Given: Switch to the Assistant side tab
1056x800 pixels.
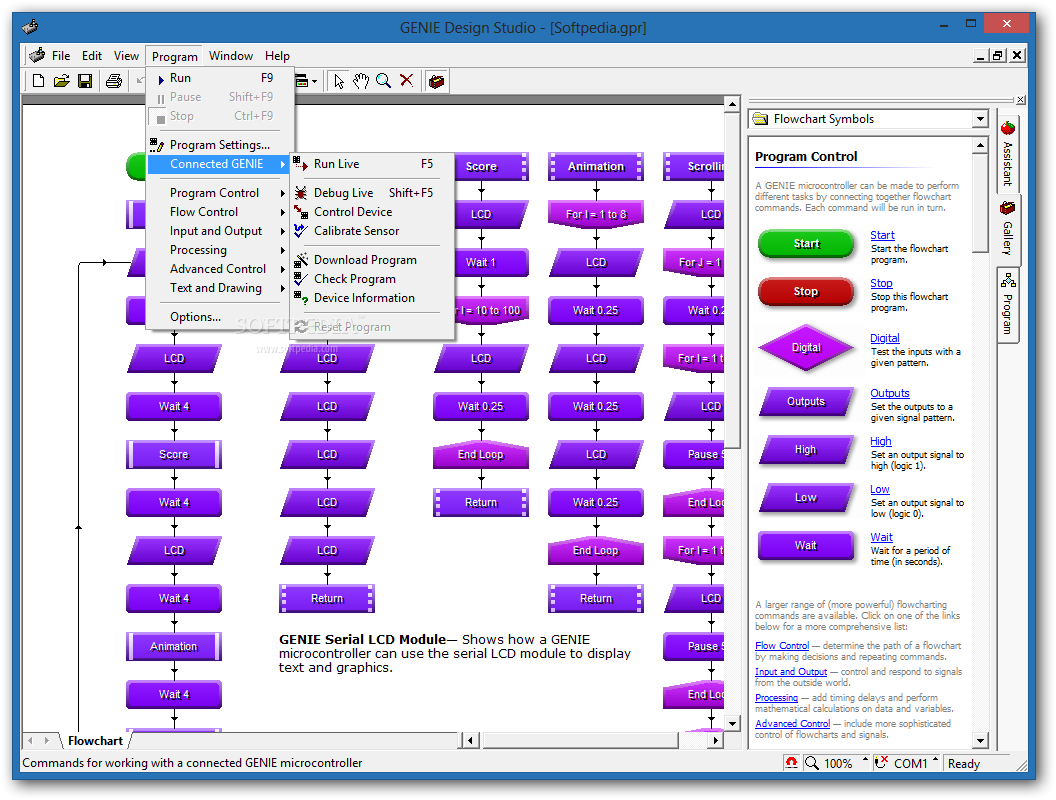Looking at the screenshot, I should click(1008, 154).
